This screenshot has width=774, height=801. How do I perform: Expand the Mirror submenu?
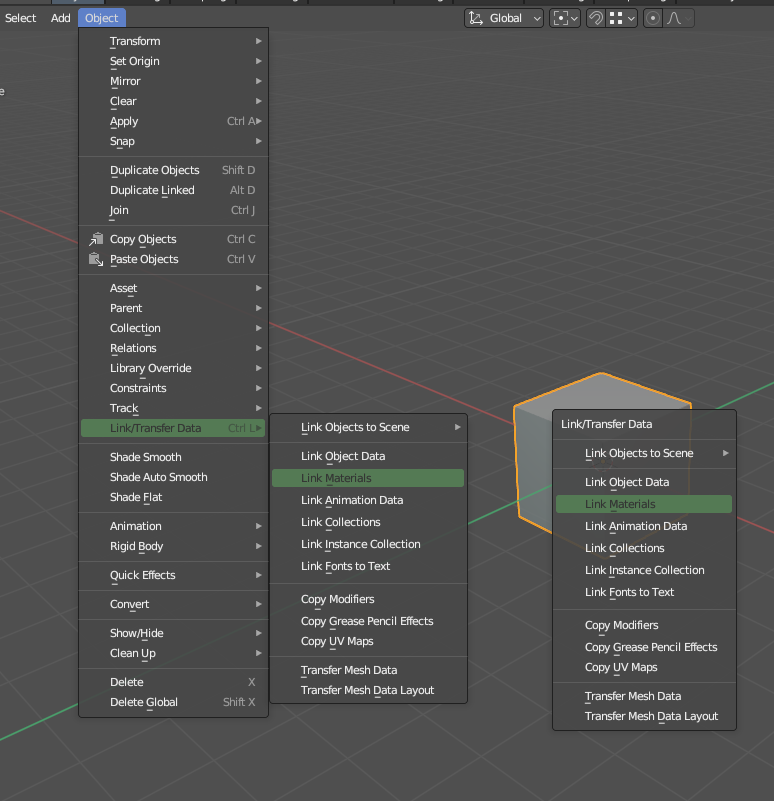pos(173,81)
